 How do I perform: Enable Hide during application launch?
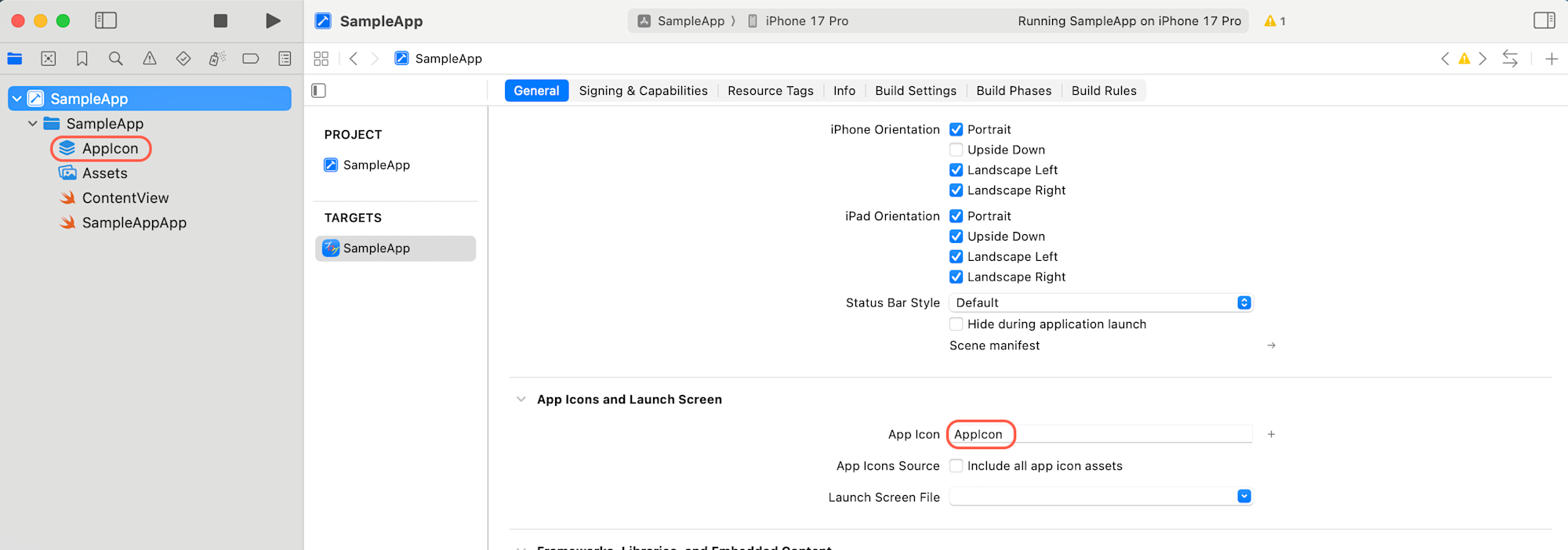(x=956, y=324)
